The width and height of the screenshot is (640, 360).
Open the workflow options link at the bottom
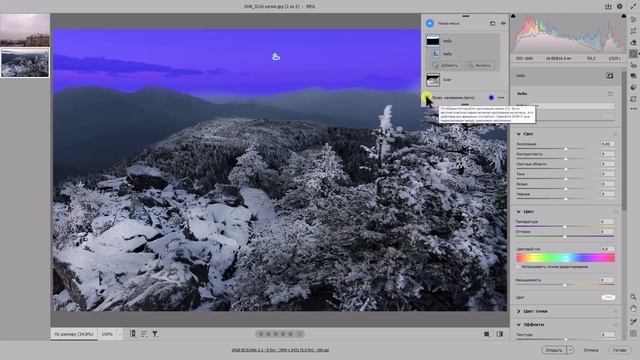(280, 350)
